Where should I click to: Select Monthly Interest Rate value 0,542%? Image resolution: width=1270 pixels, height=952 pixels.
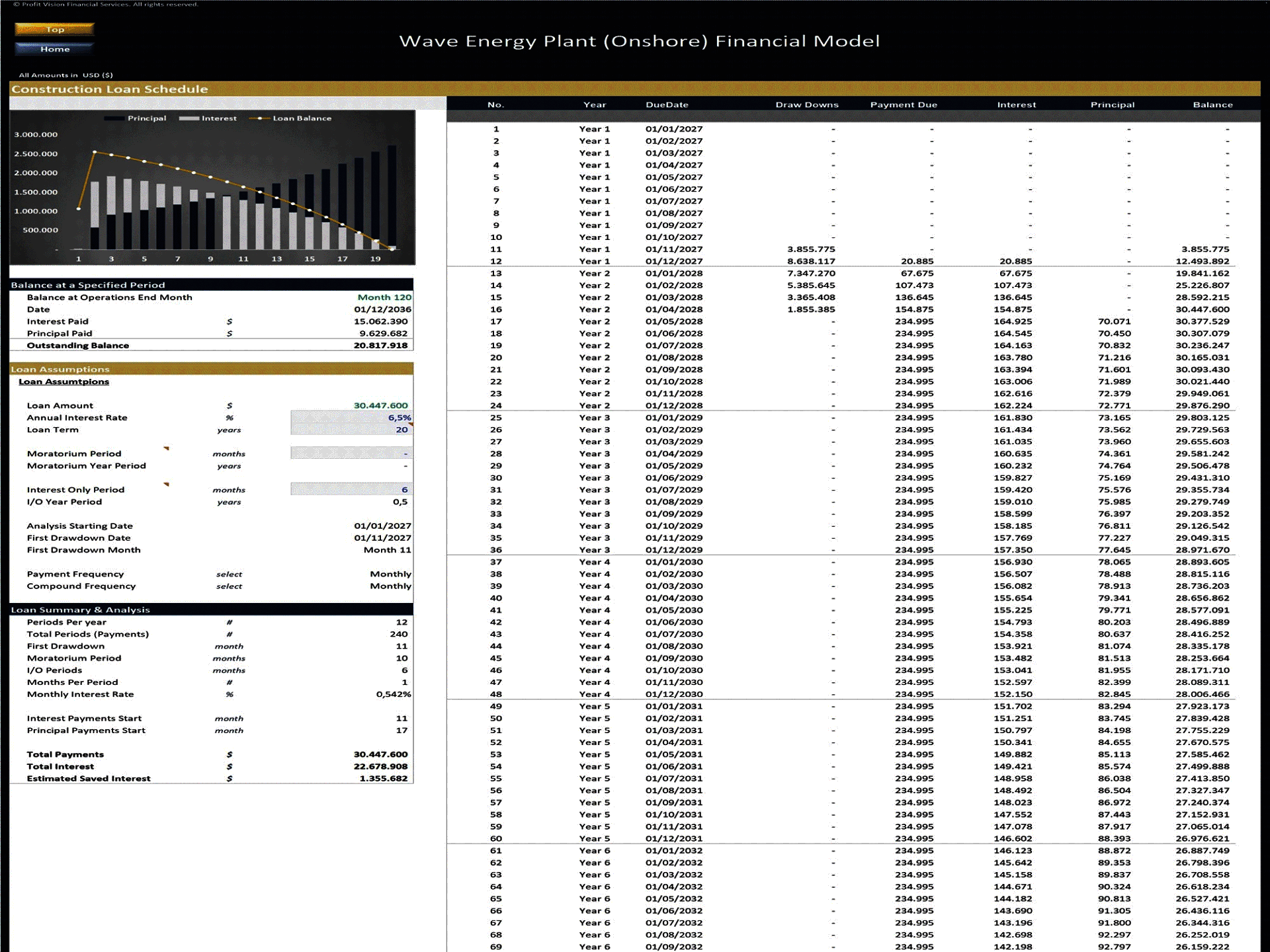click(394, 694)
